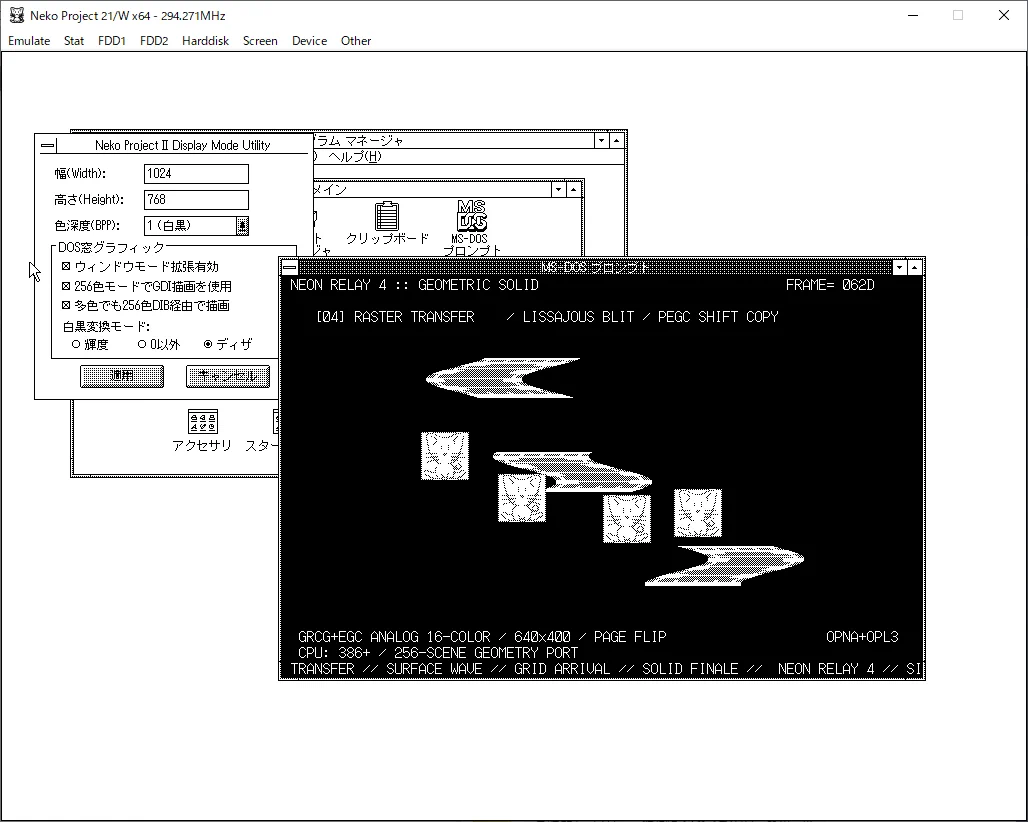The height and width of the screenshot is (822, 1028).
Task: Open the Other menu
Action: [356, 41]
